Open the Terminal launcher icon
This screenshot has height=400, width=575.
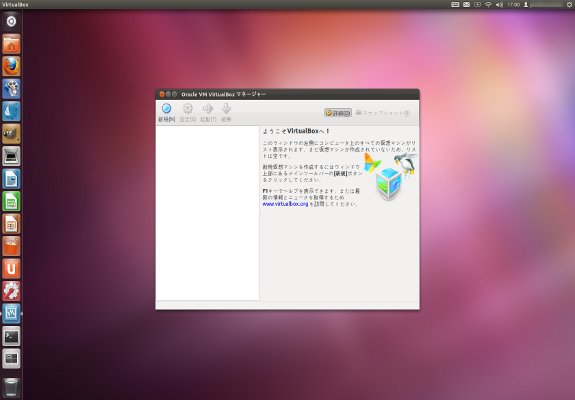[x=11, y=336]
